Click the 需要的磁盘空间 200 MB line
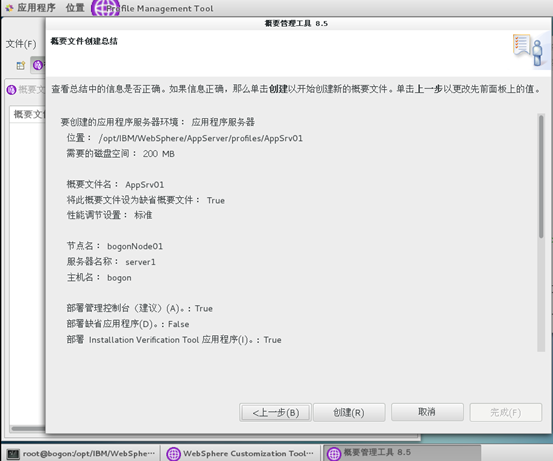This screenshot has width=553, height=461. [121, 154]
